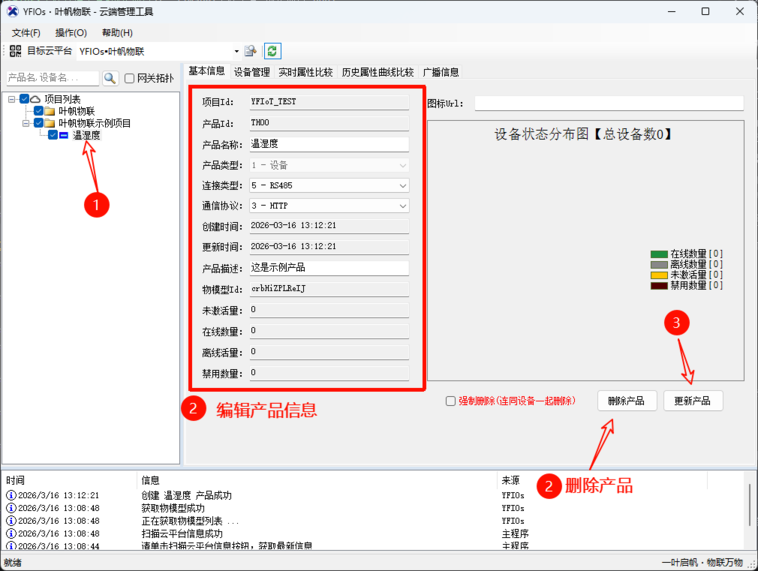Click the QR grid icon beside 目标云平台
Viewport: 758px width, 571px height.
15,51
